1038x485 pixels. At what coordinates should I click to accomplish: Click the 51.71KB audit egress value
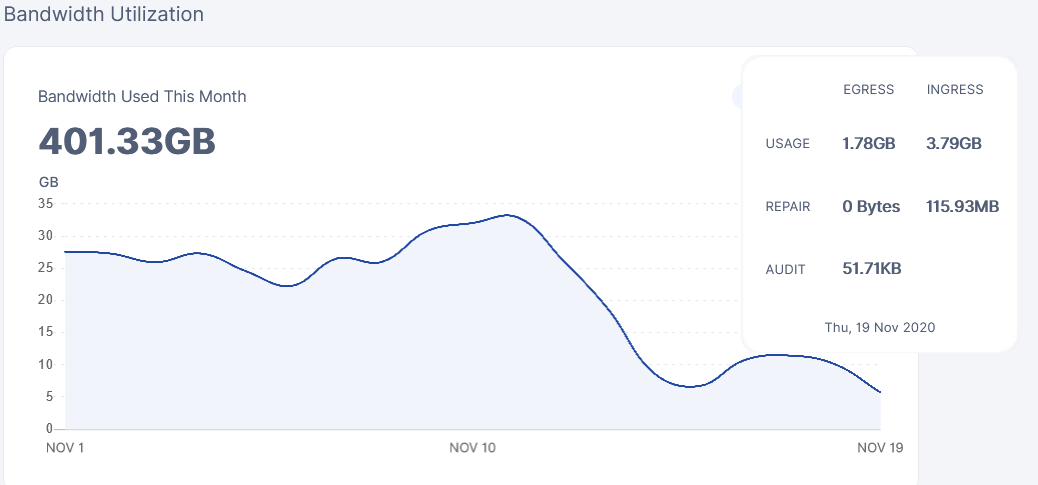872,269
